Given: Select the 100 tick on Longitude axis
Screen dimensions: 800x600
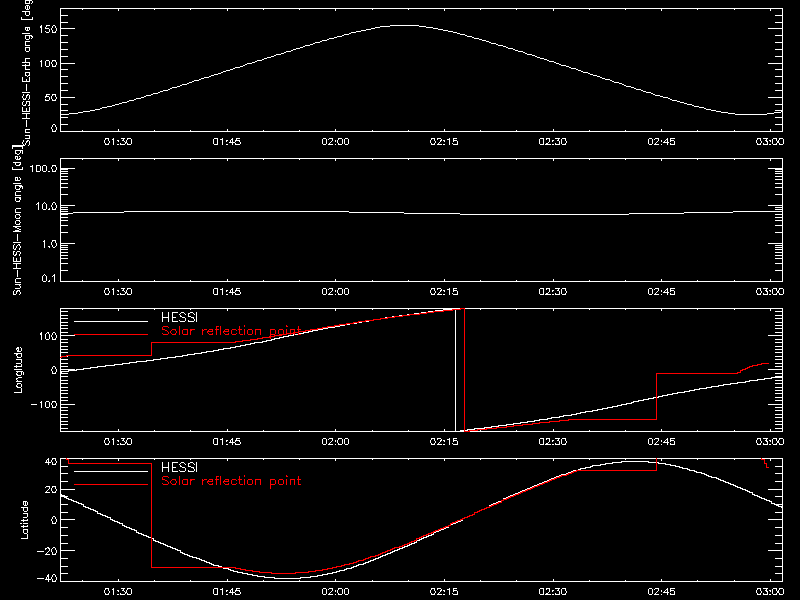Looking at the screenshot, I should coord(49,336).
